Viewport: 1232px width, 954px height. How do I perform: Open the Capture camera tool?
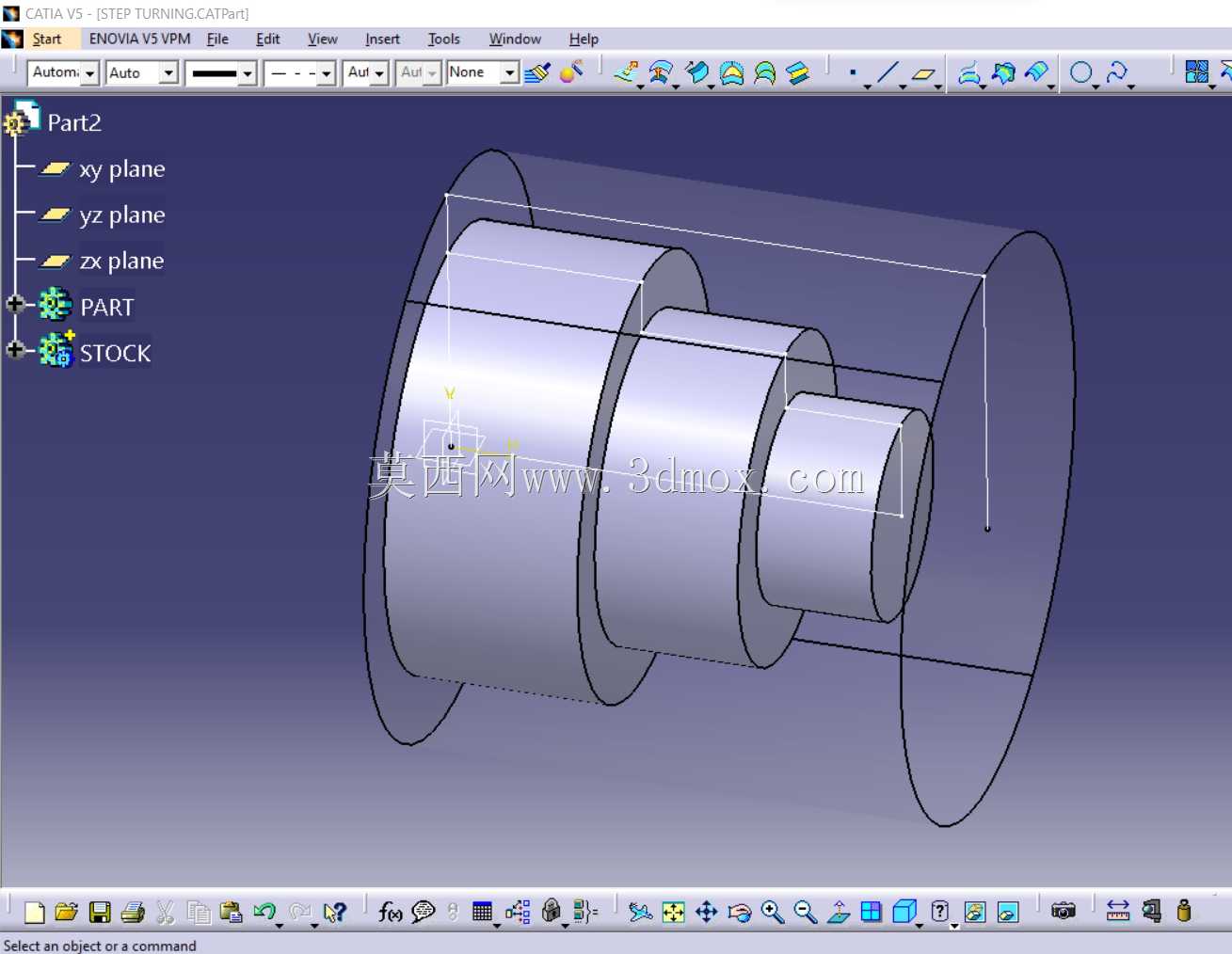click(x=1064, y=912)
